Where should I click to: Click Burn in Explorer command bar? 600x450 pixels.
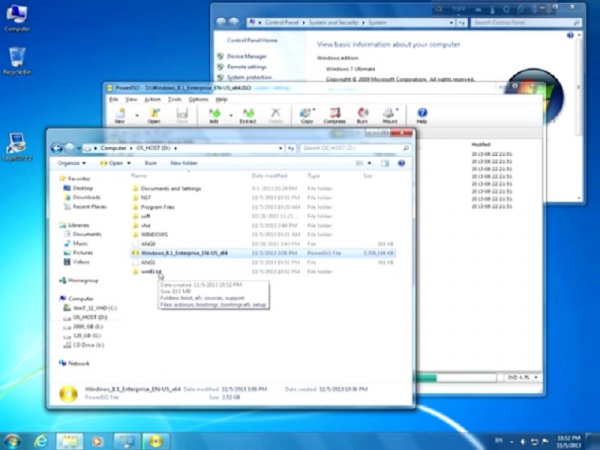pyautogui.click(x=151, y=163)
